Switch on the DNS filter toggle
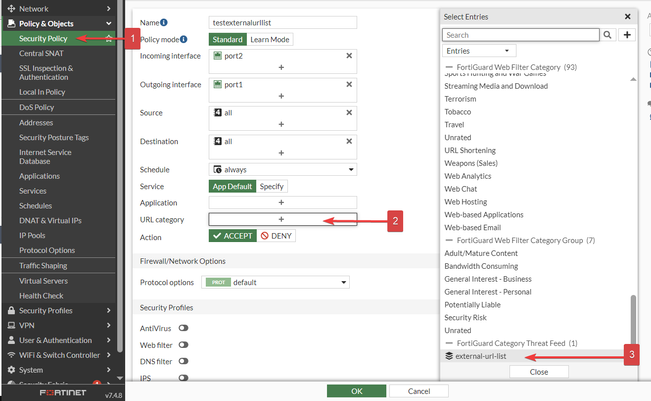651x401 pixels. 184,363
